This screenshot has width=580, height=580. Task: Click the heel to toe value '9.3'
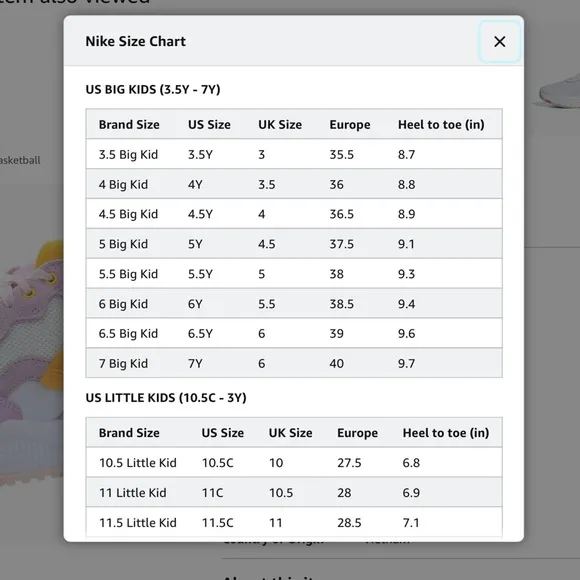(406, 274)
